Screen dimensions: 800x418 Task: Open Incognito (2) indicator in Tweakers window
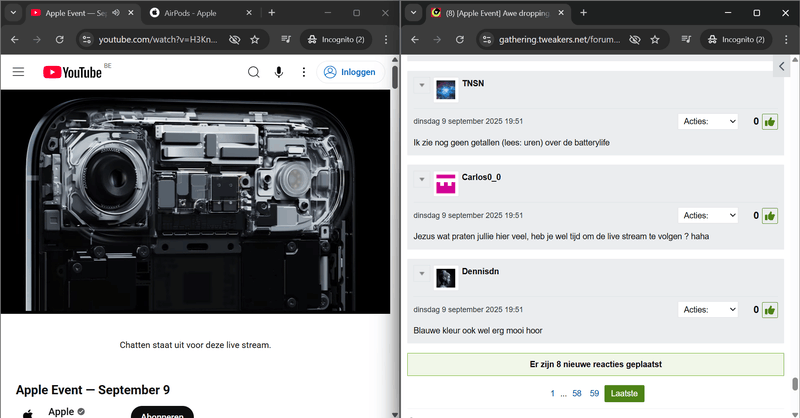click(737, 39)
